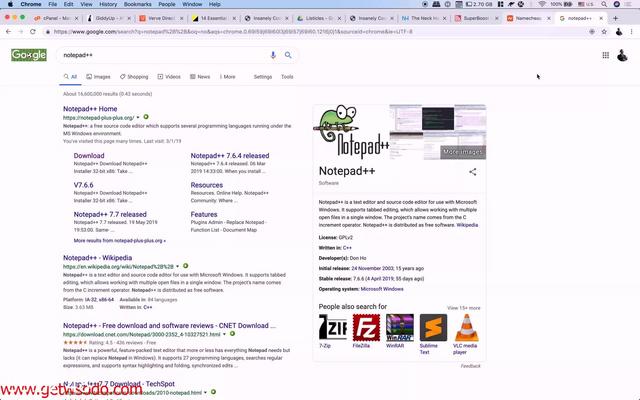
Task: Click the green badge beside the Wikipedia URL
Action: click(x=186, y=266)
